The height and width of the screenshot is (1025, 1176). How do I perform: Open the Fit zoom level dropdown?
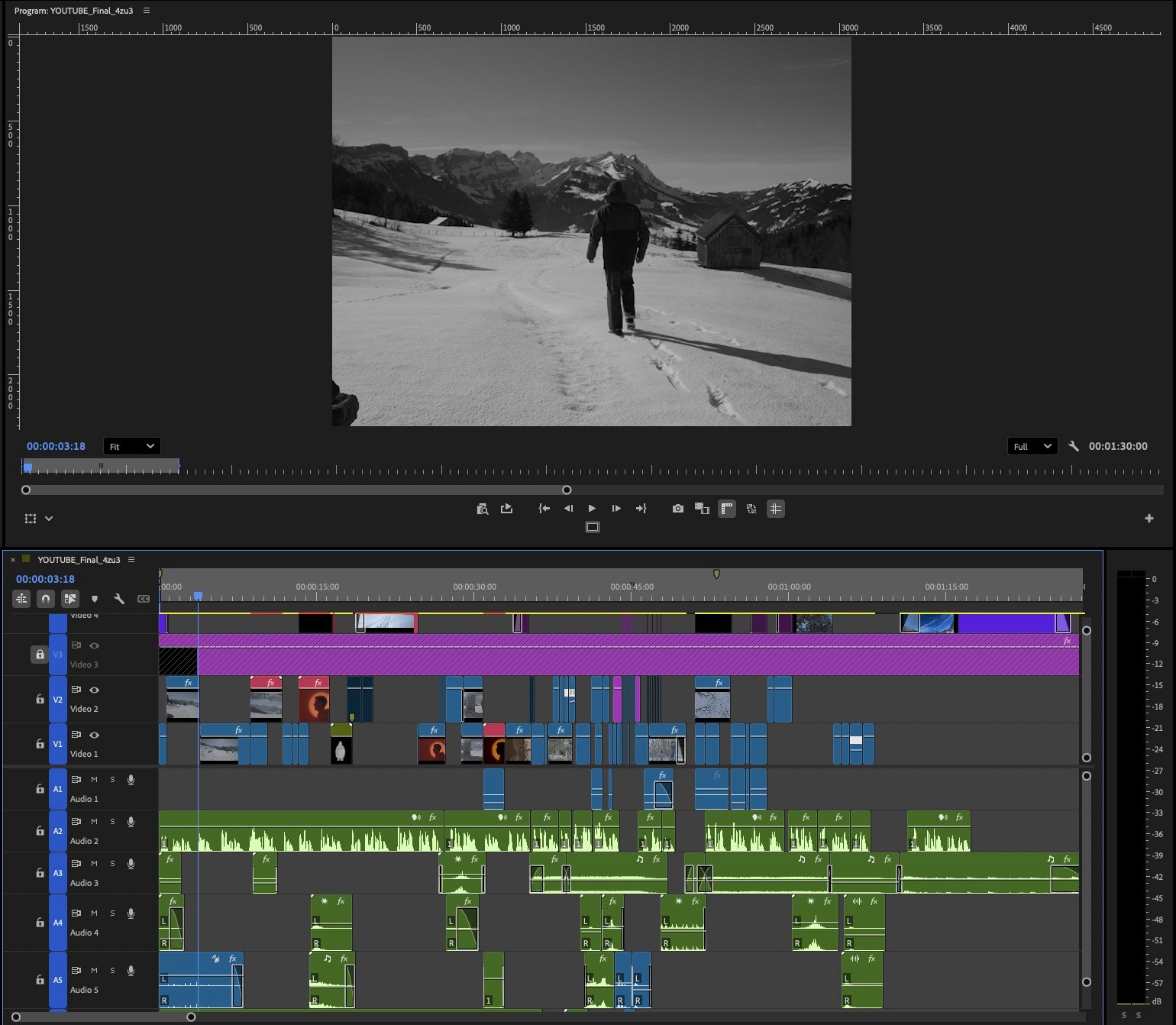click(x=131, y=446)
